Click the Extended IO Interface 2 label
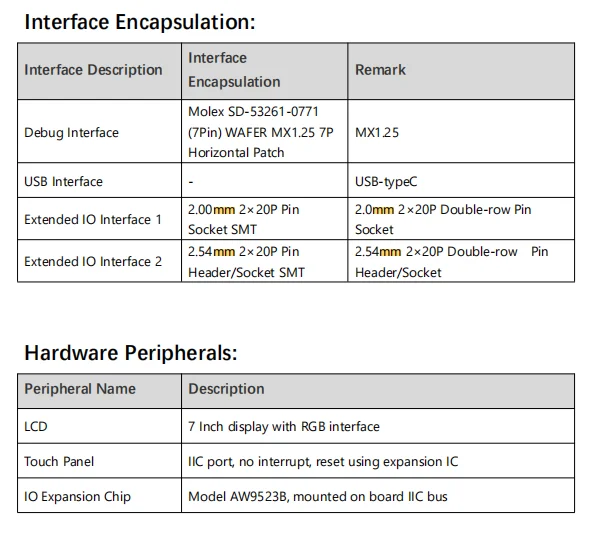Screen dimensions: 604x551 coord(93,262)
